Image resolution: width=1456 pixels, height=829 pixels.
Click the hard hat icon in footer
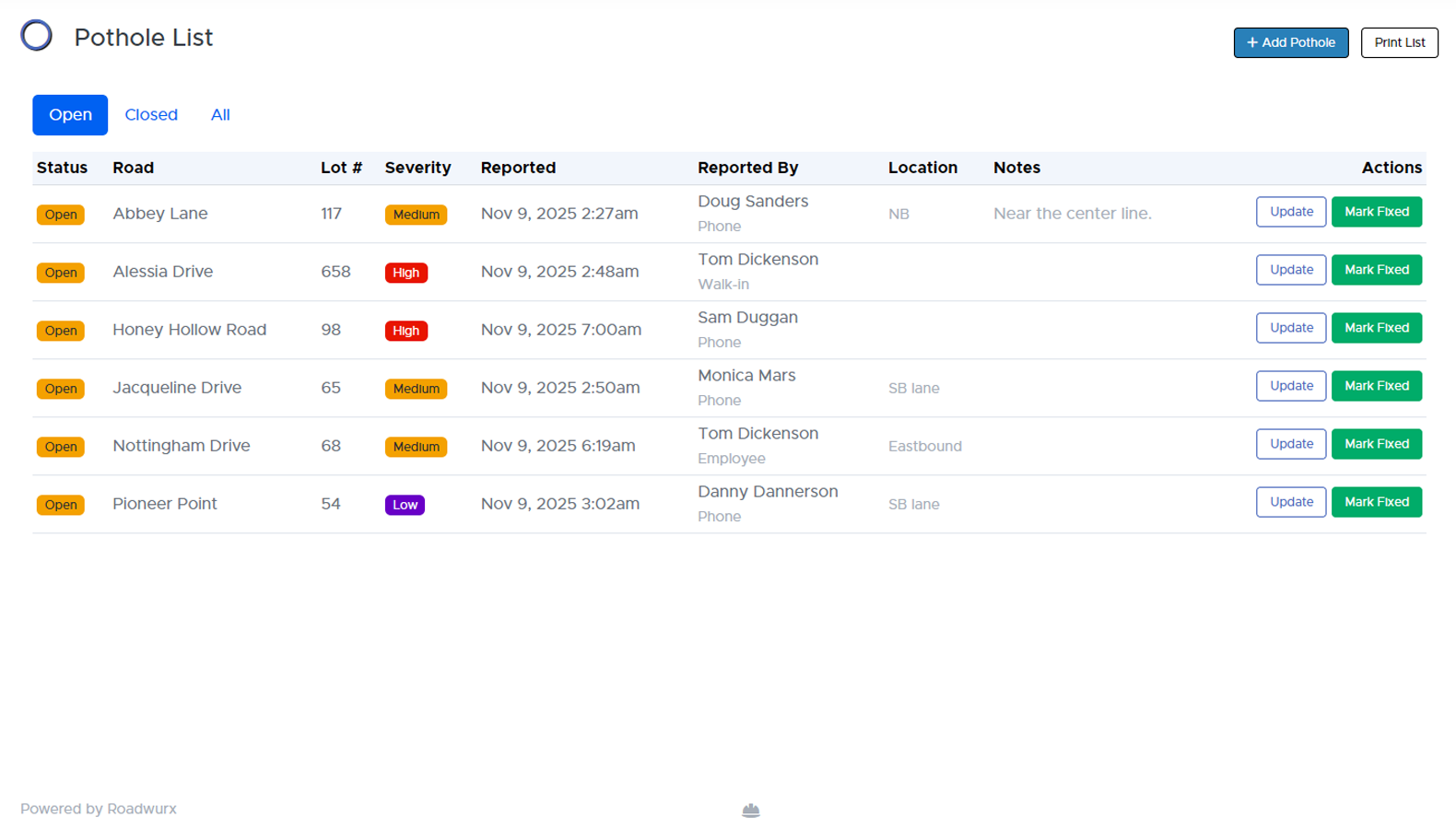coord(751,811)
